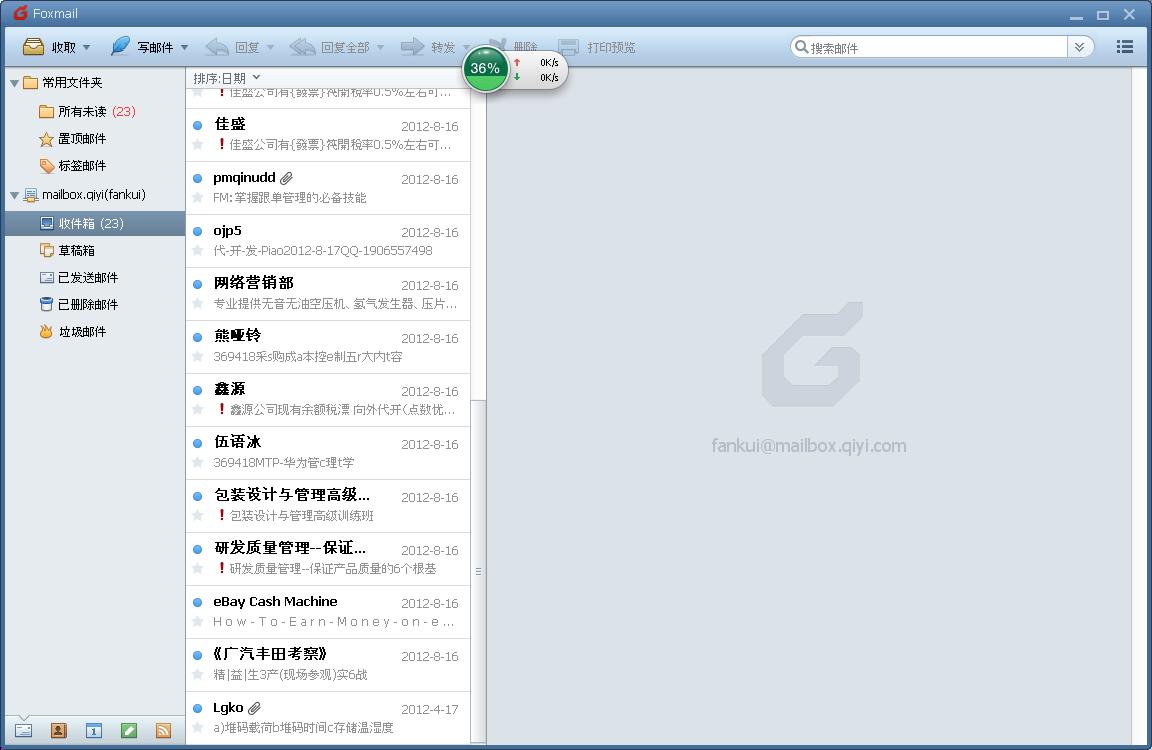Image resolution: width=1152 pixels, height=750 pixels.
Task: Toggle unread dot on eBay Cash Machine mail
Action: point(198,602)
